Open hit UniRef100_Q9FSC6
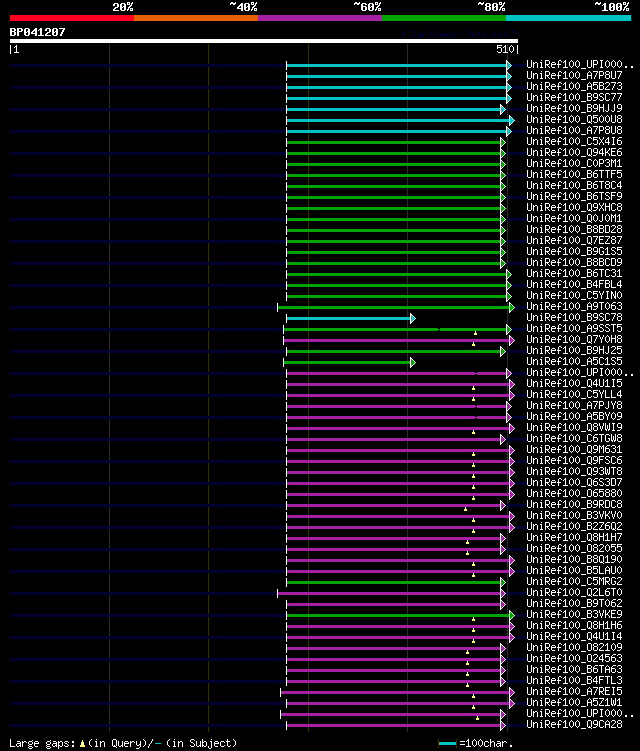This screenshot has height=751, width=640. [574, 461]
